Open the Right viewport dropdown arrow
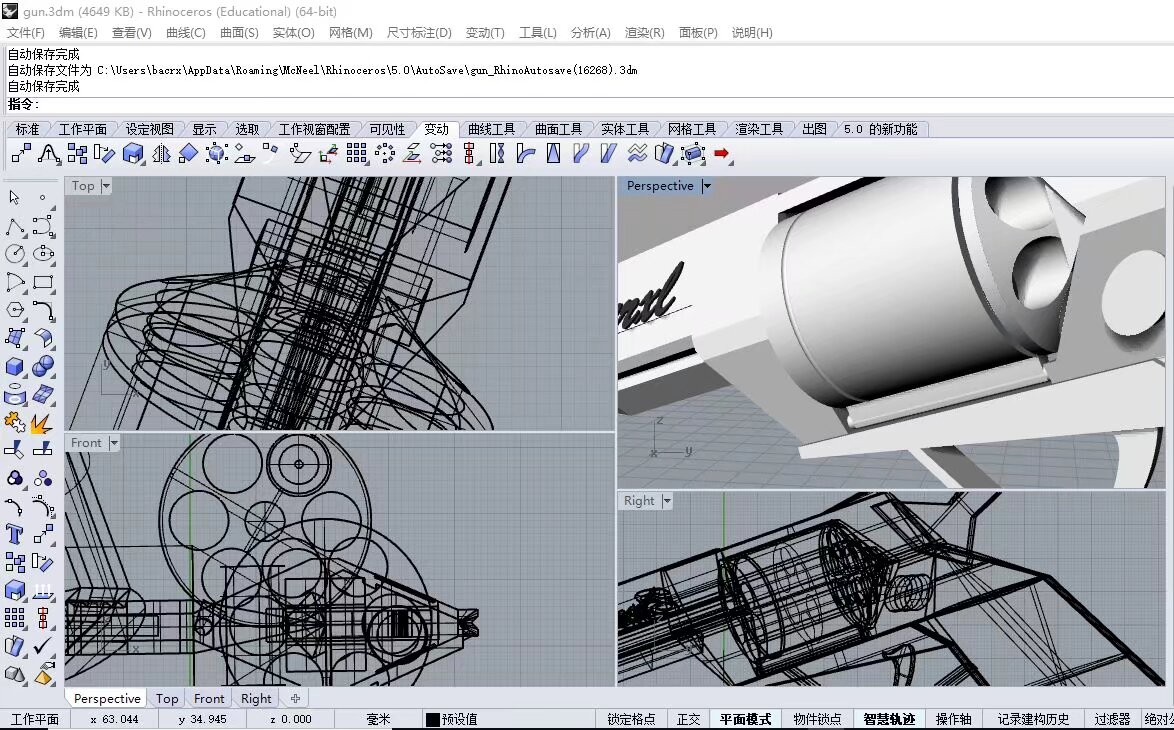This screenshot has width=1174, height=730. click(x=666, y=501)
